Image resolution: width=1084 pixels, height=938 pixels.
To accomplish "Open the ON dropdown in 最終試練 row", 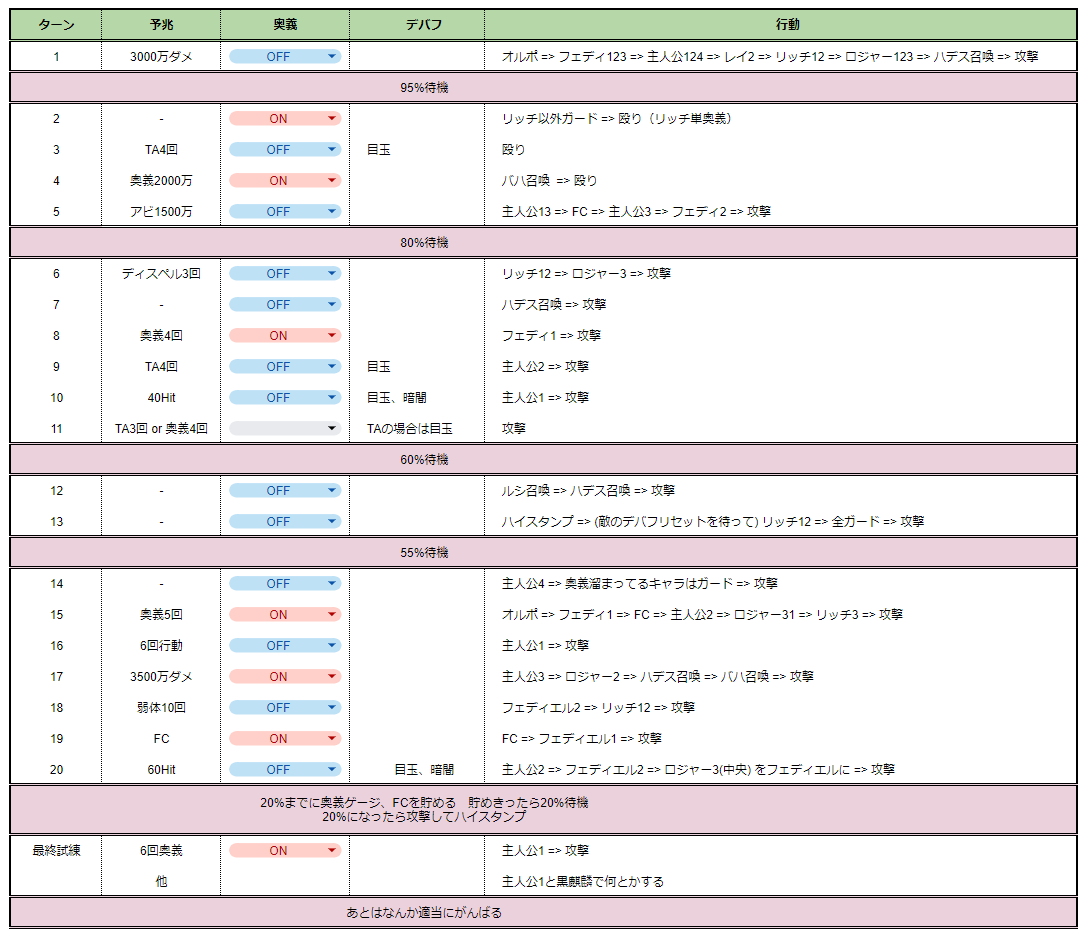I will (x=285, y=851).
